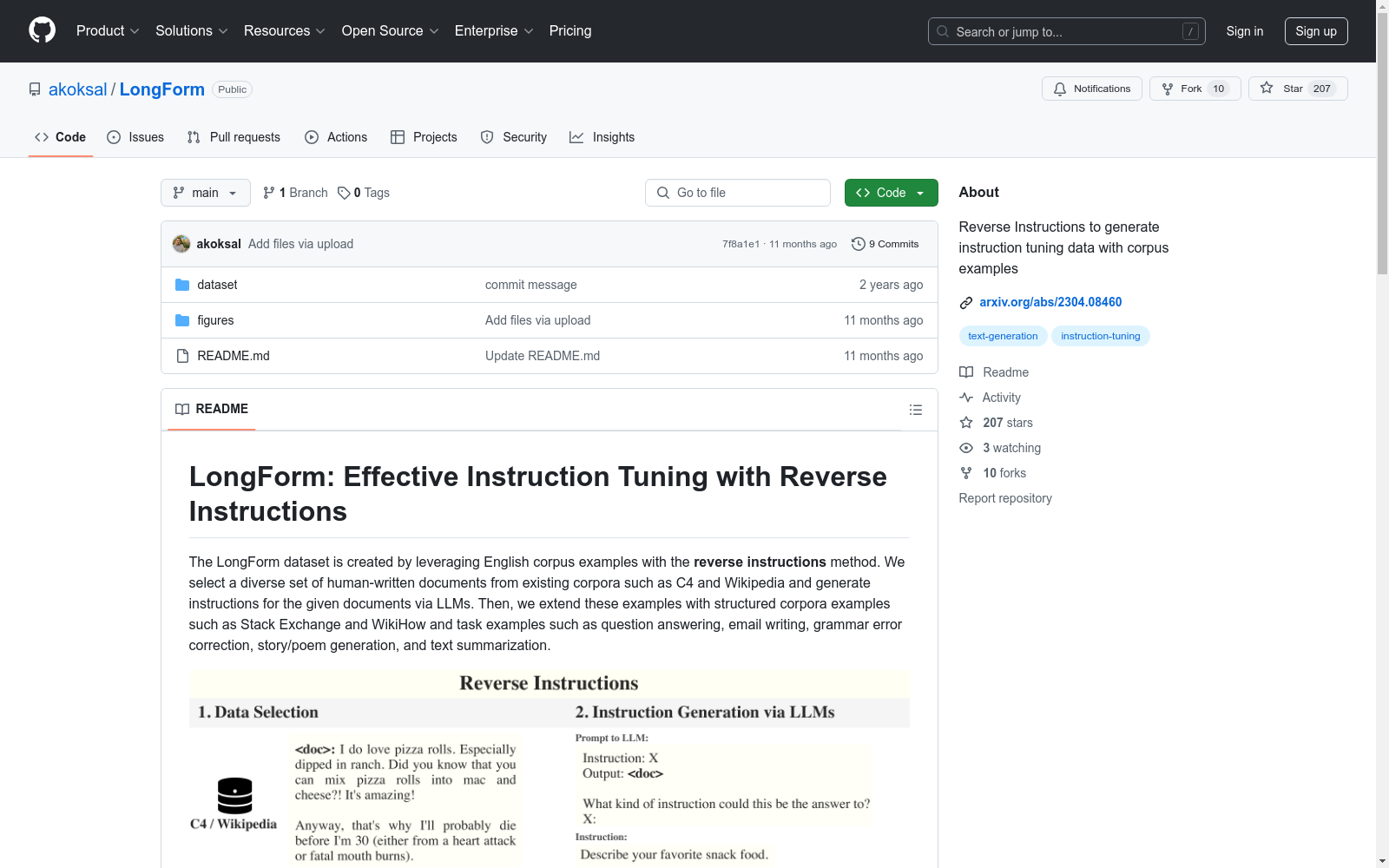Open the dataset folder

point(217,285)
